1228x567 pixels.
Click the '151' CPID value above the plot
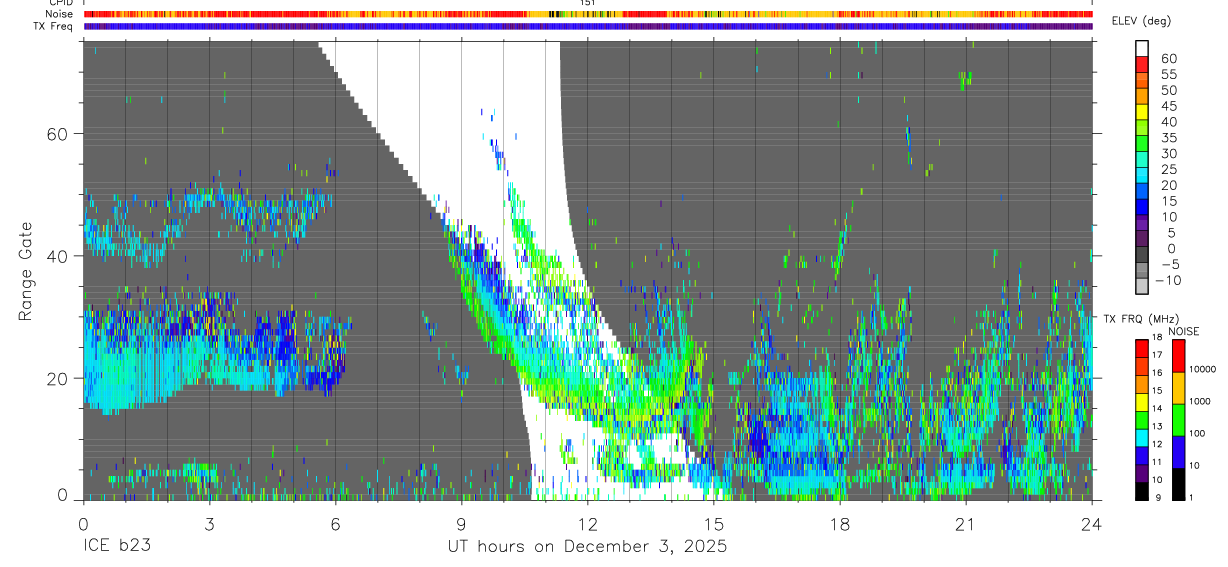click(x=588, y=3)
